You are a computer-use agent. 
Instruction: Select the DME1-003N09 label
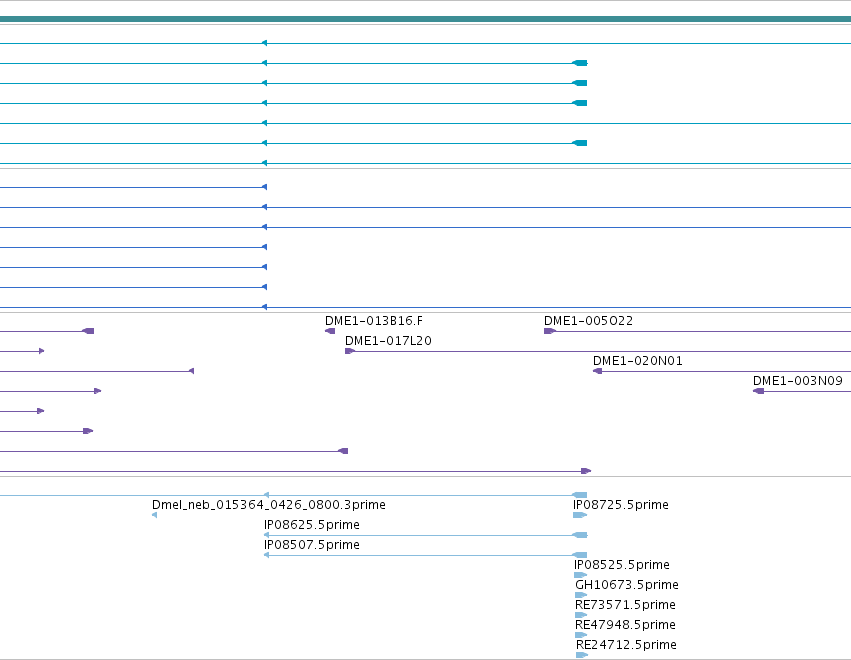(x=798, y=381)
